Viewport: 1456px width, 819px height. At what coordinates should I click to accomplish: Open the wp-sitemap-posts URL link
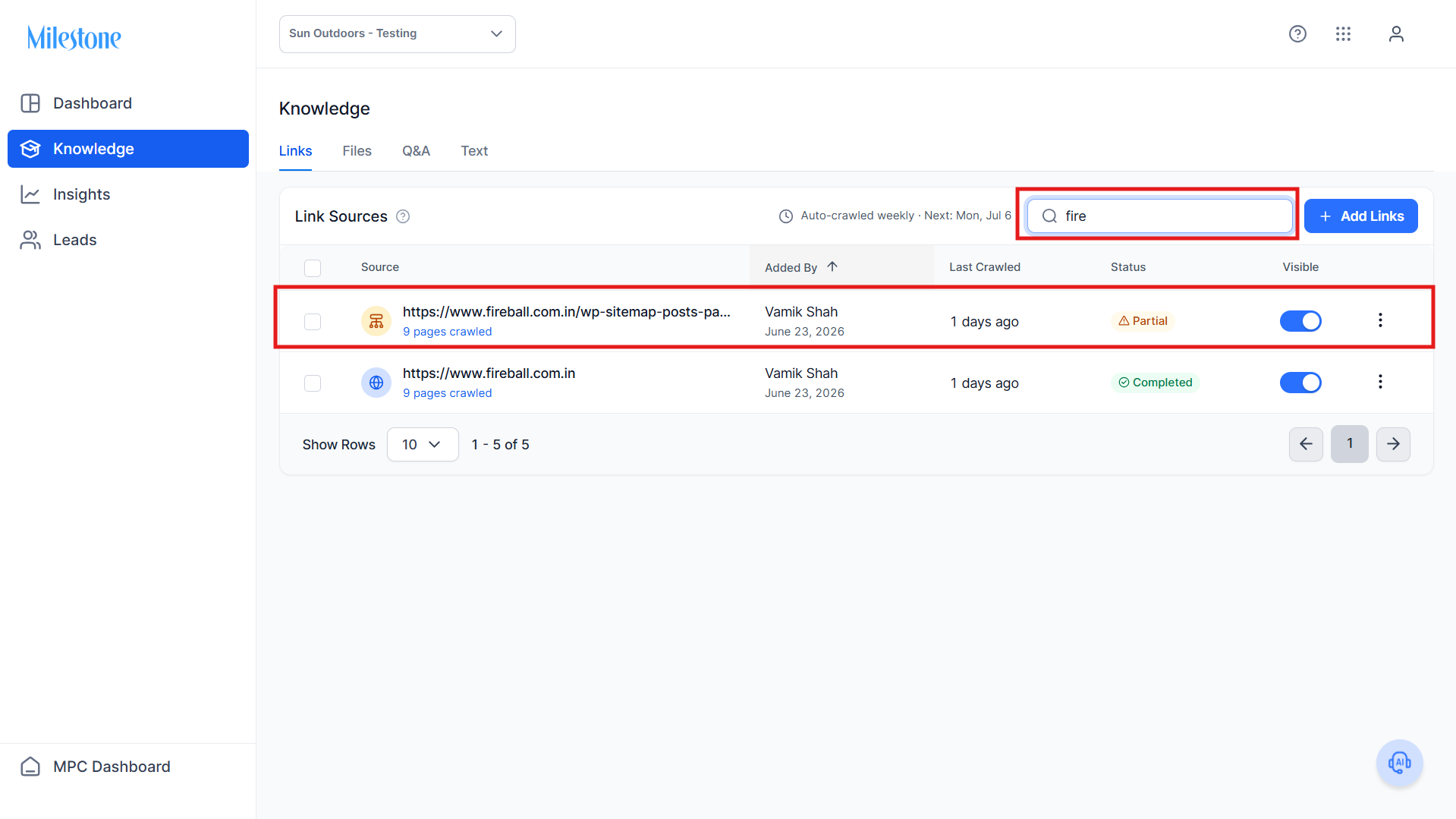(x=566, y=312)
